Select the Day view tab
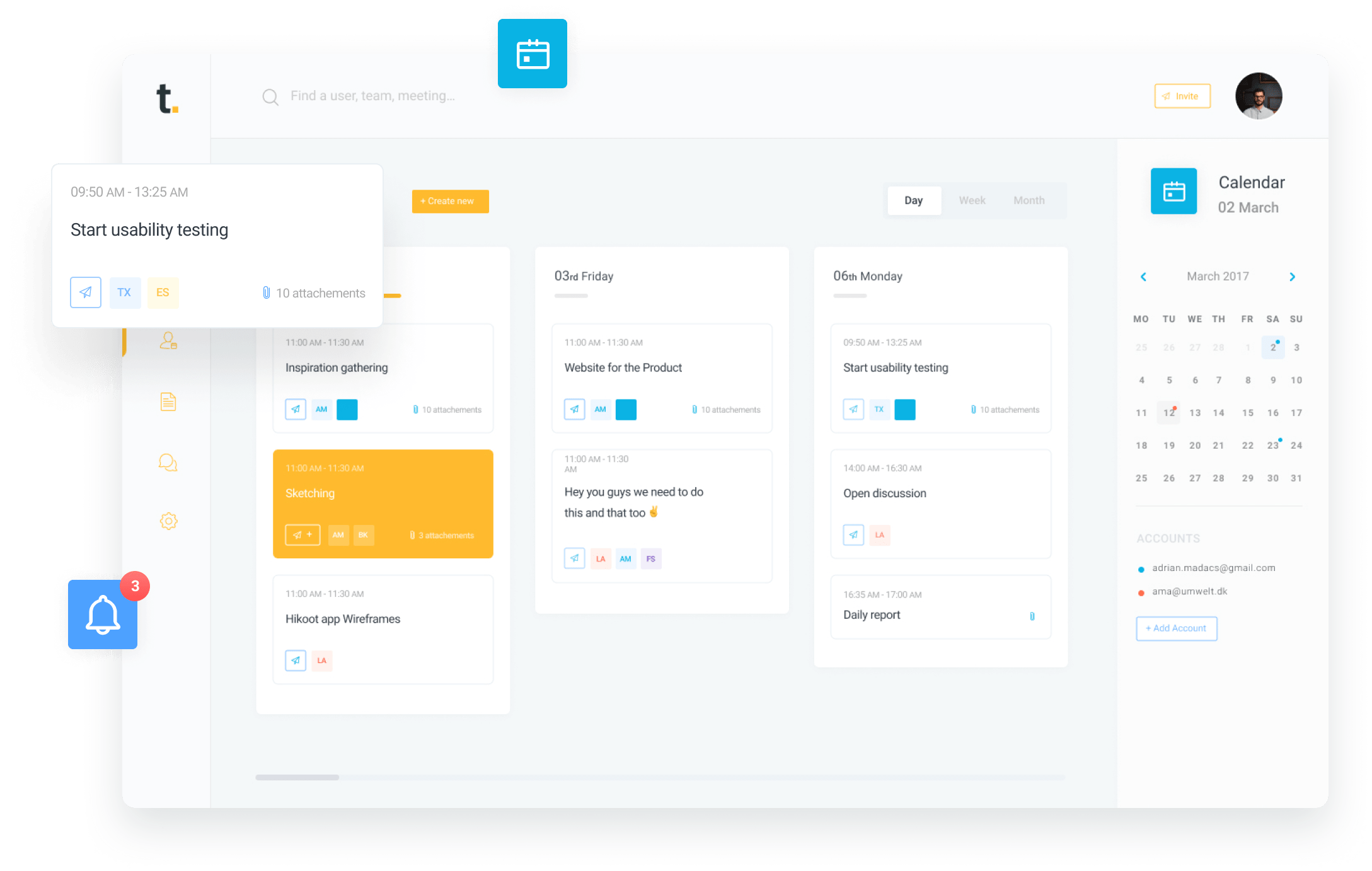Viewport: 1372px width, 871px height. point(913,200)
